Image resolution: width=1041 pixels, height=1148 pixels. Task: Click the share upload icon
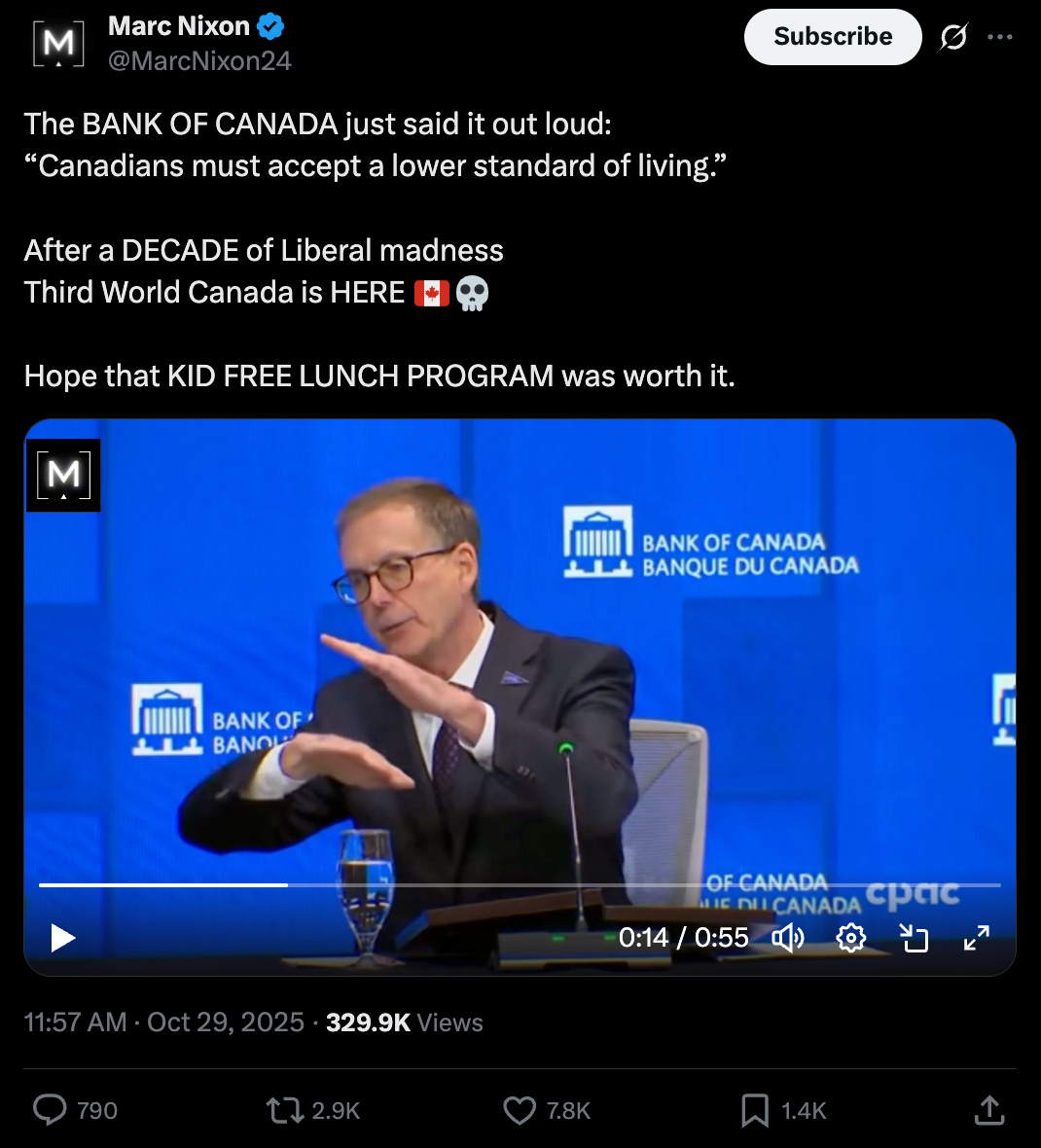click(989, 1110)
